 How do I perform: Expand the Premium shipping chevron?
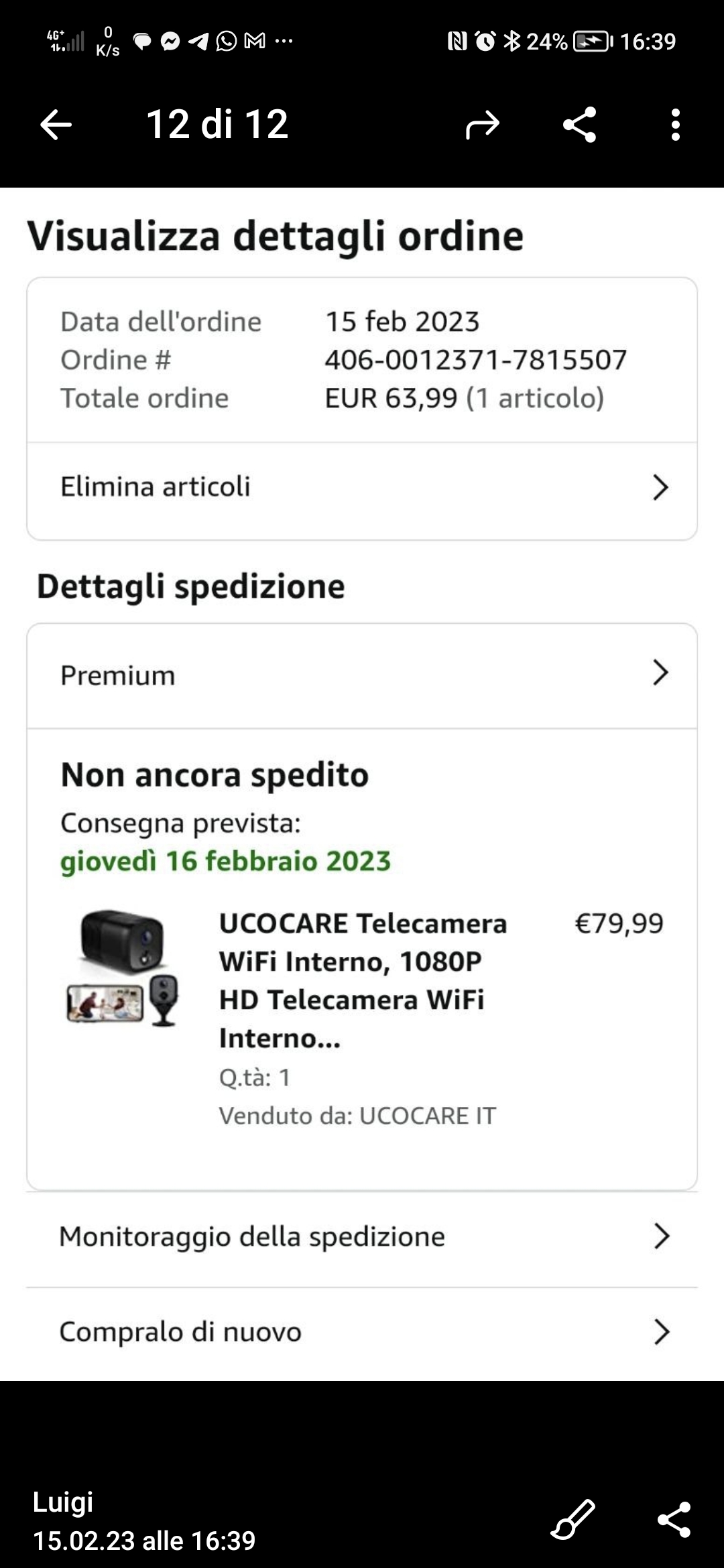point(660,672)
